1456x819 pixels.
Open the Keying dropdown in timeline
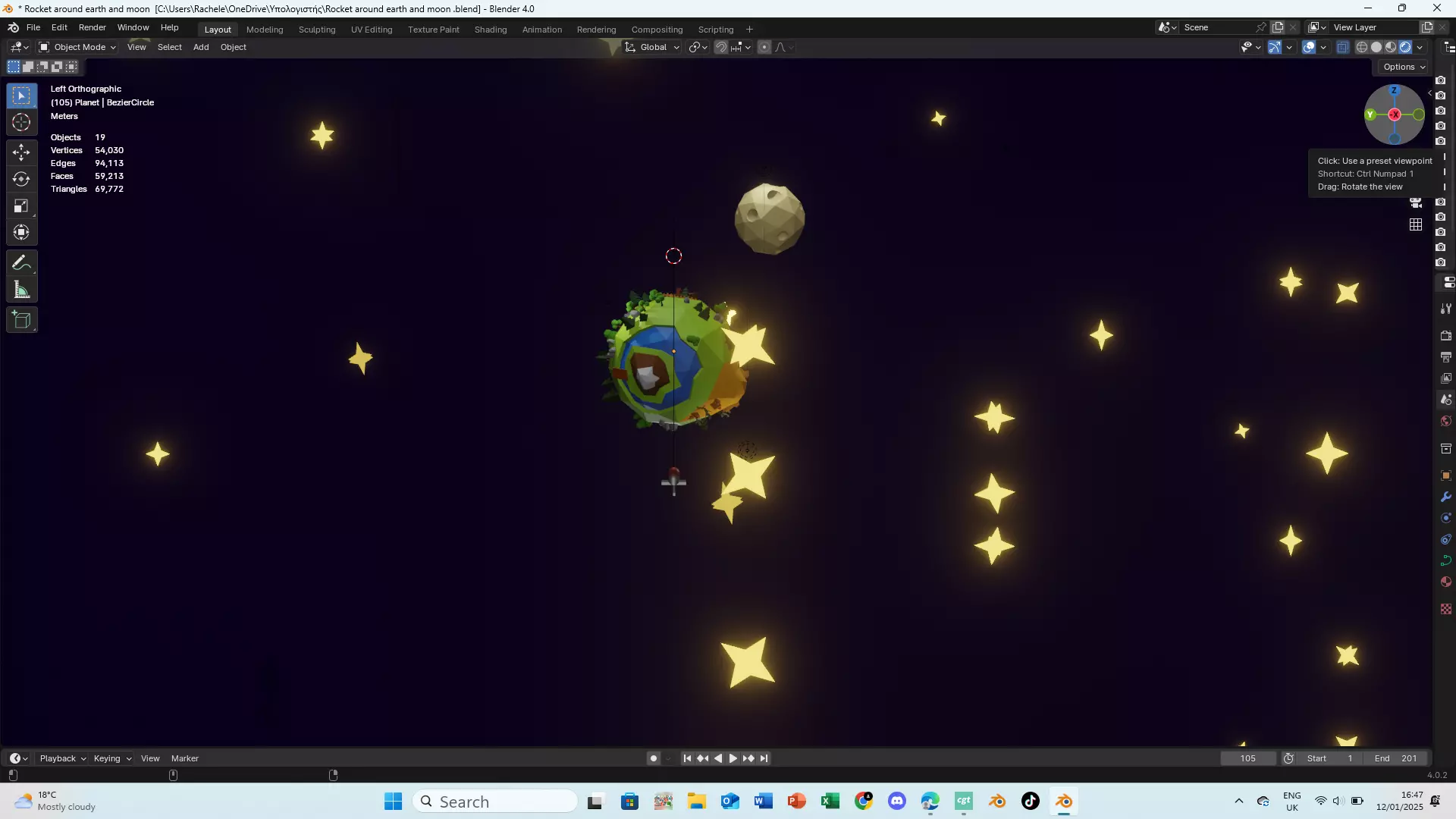point(111,758)
